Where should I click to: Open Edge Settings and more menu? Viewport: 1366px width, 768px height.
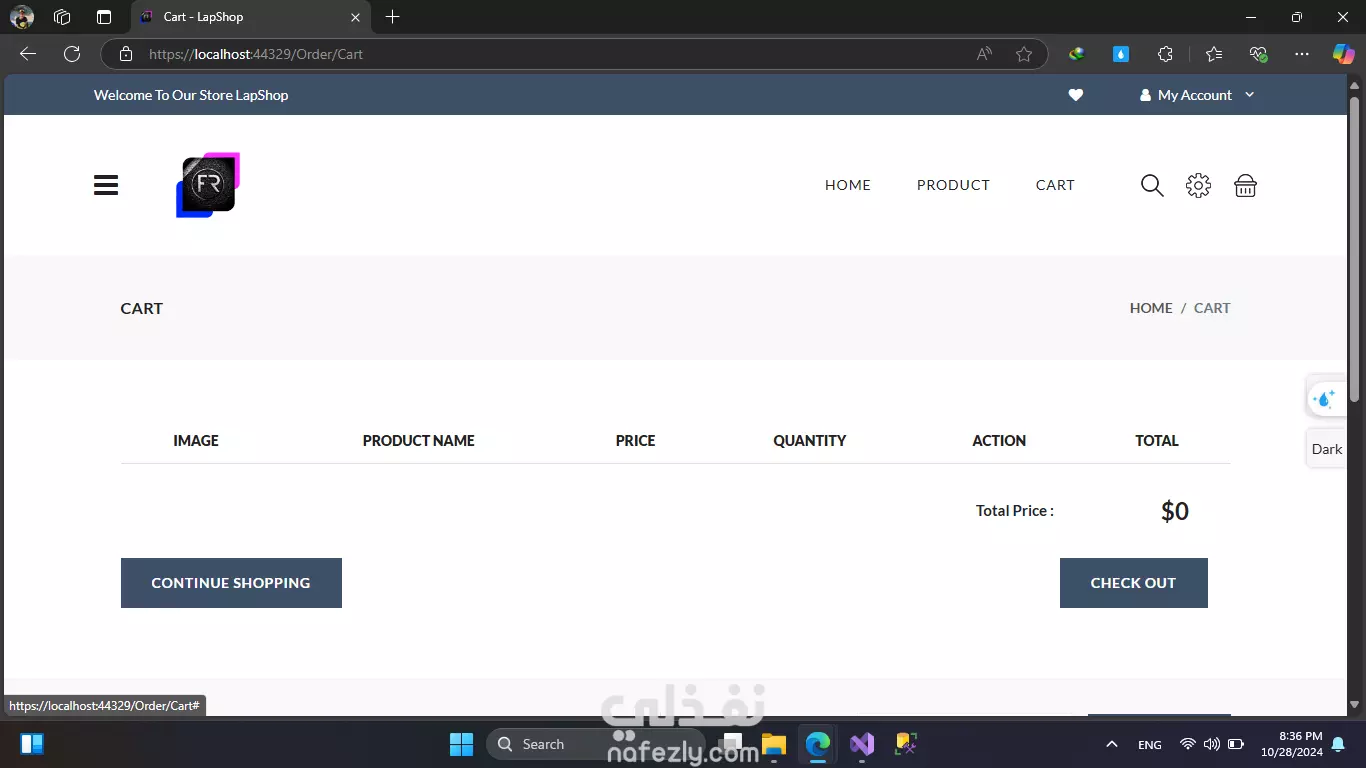click(x=1302, y=54)
